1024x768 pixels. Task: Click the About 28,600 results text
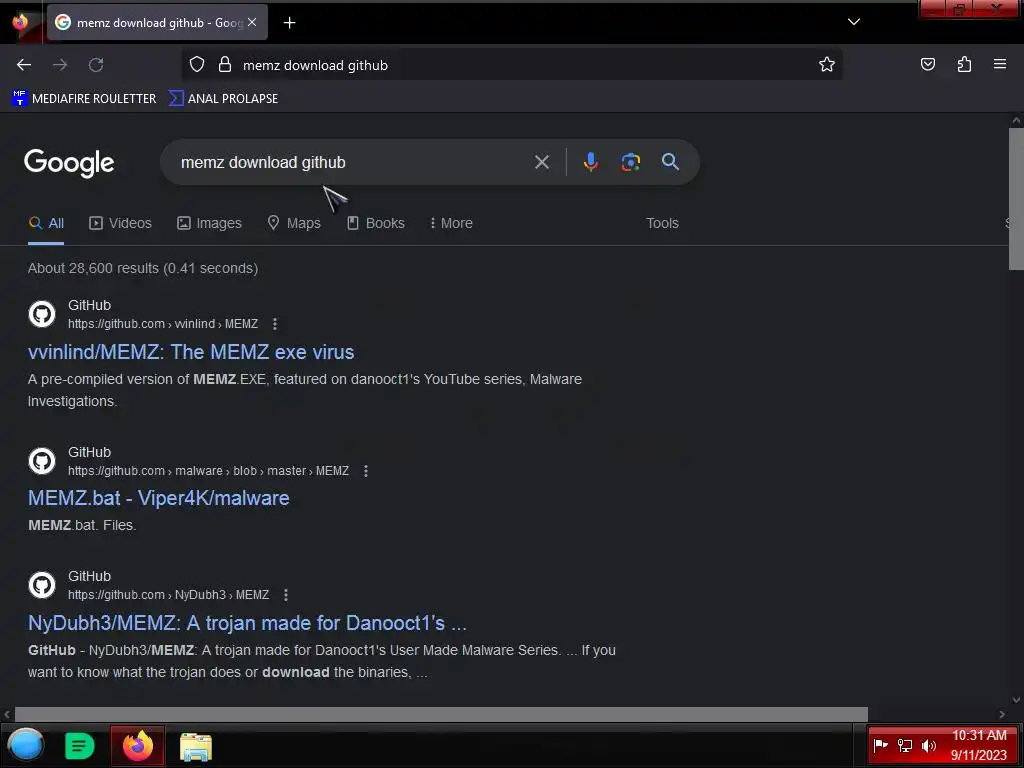143,268
